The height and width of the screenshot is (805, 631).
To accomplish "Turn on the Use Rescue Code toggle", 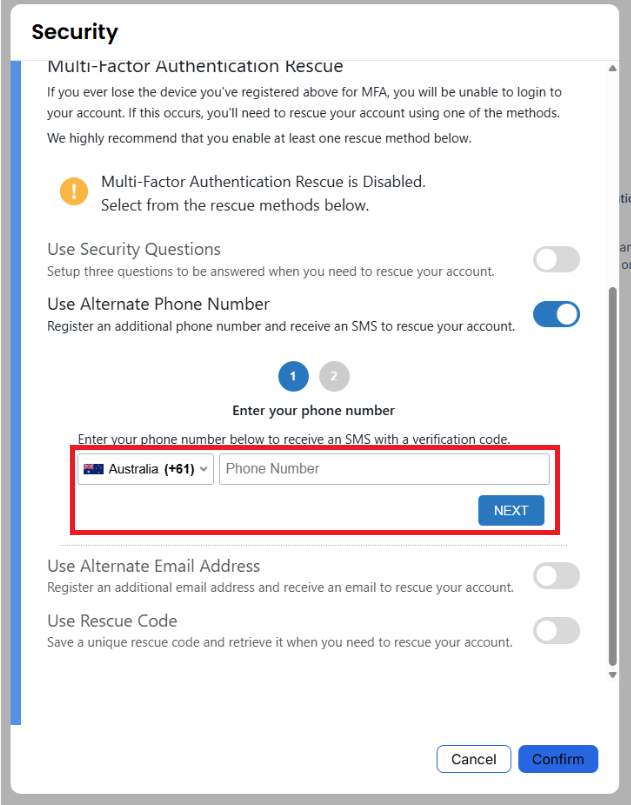I will click(x=557, y=630).
